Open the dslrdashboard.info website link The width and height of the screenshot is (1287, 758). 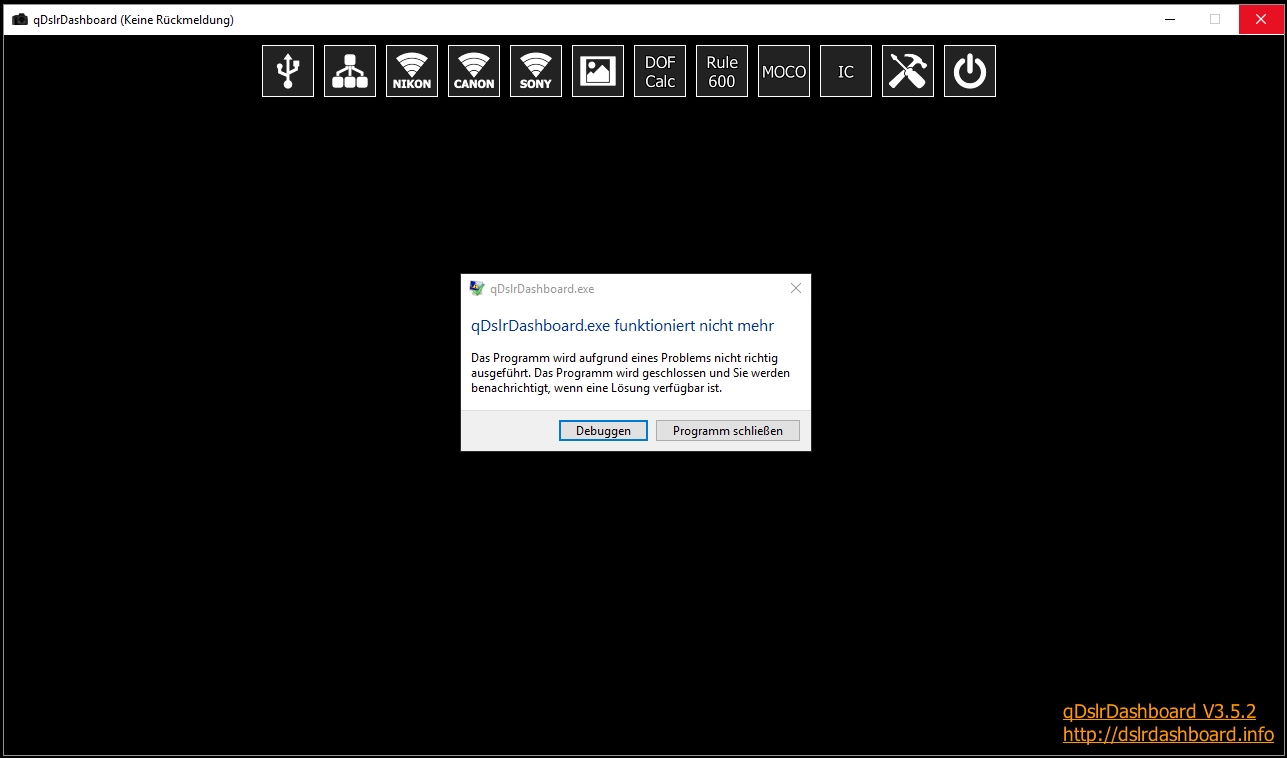(x=1168, y=734)
